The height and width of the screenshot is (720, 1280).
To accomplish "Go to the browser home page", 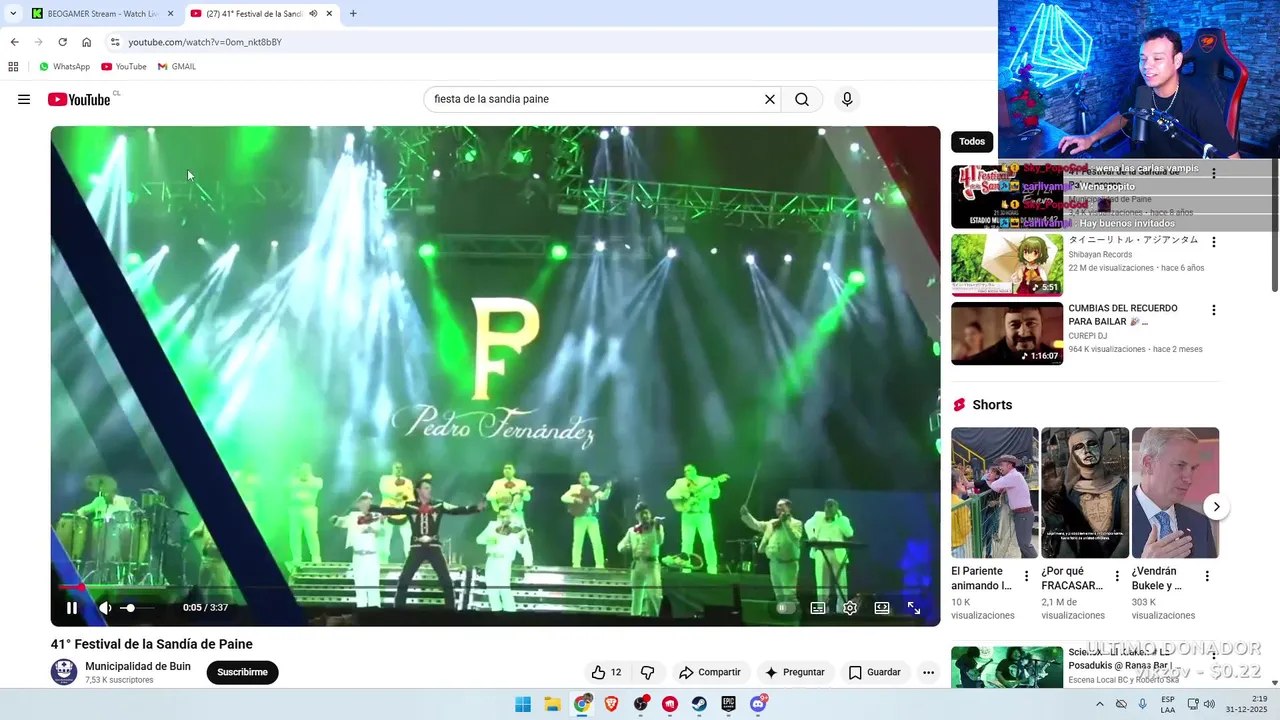I will 86,42.
